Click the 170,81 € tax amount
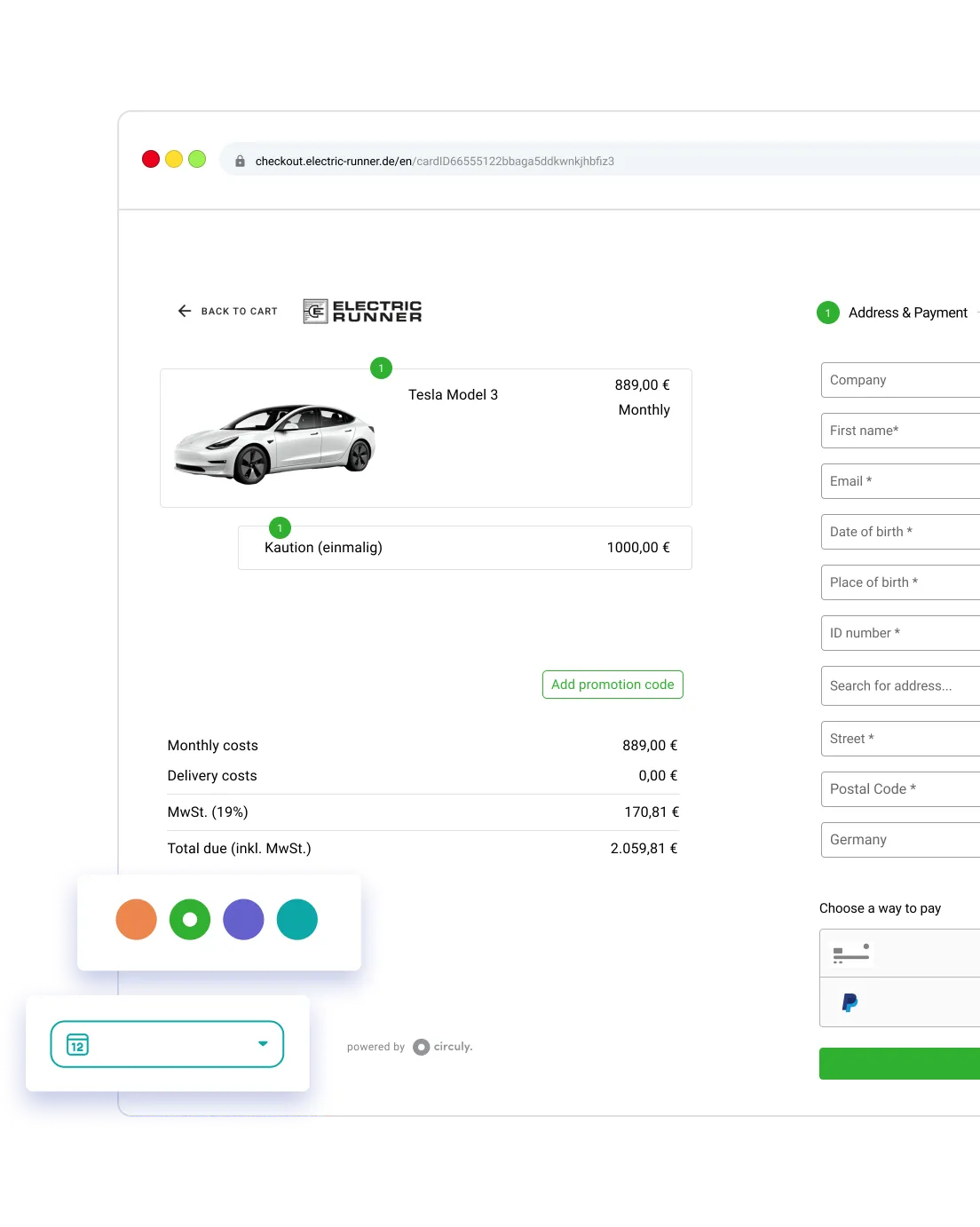This screenshot has height=1227, width=980. [652, 812]
